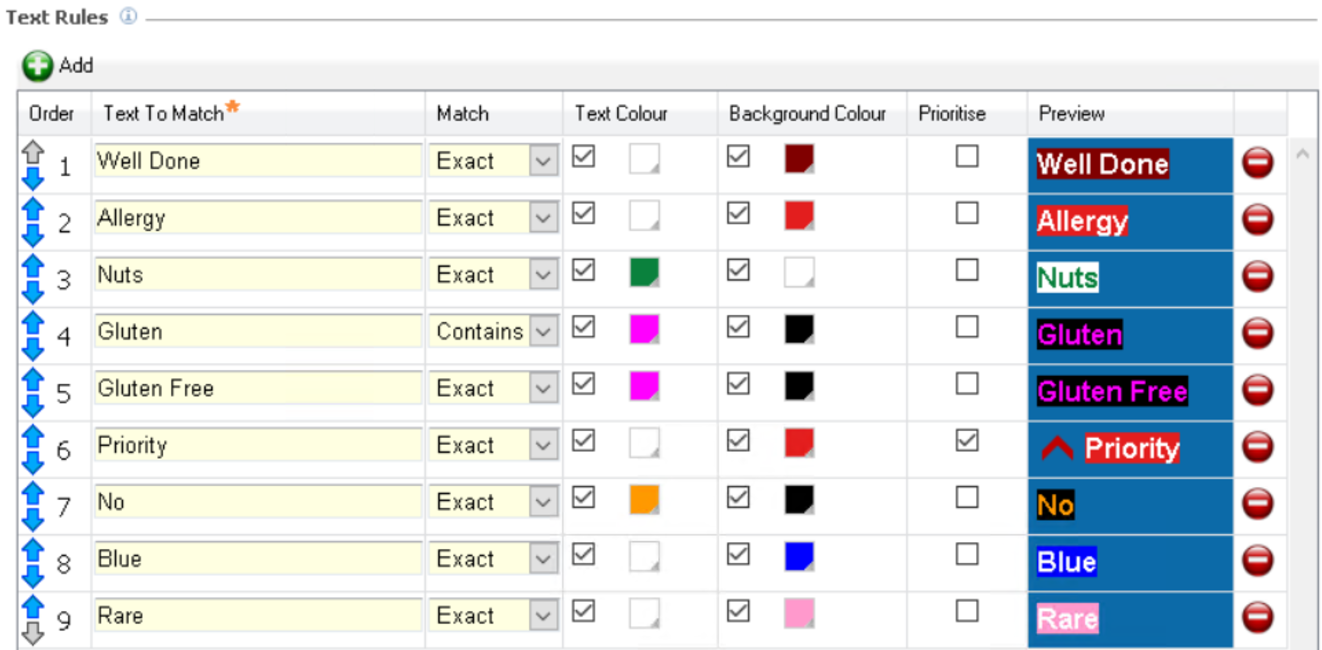Click the green Add rule icon
This screenshot has height=650, width=1322.
37,67
